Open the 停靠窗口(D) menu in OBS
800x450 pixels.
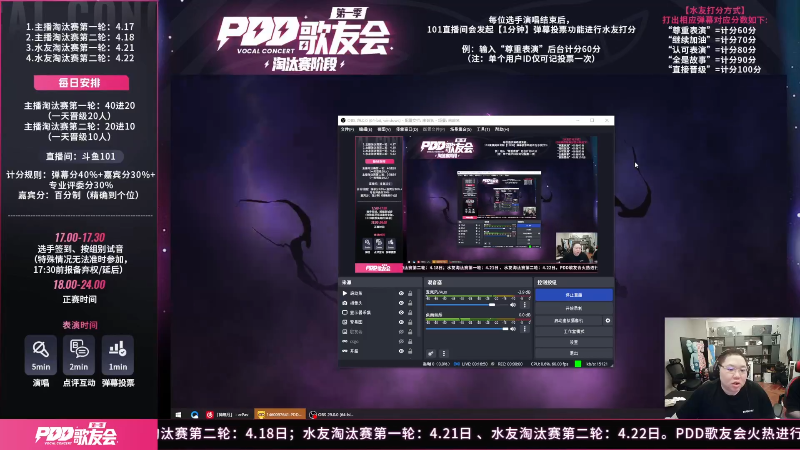click(407, 130)
